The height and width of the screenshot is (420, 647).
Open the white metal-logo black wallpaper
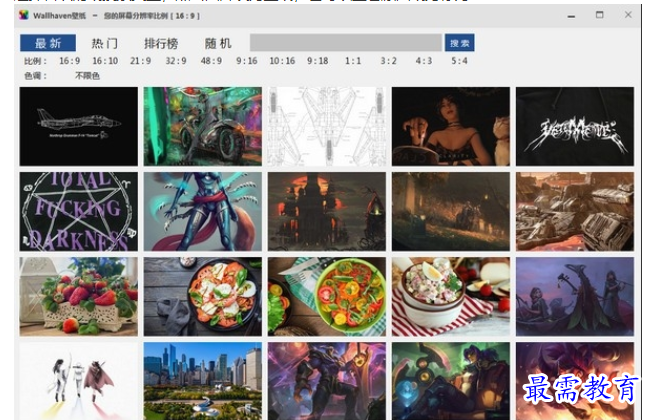(x=575, y=126)
